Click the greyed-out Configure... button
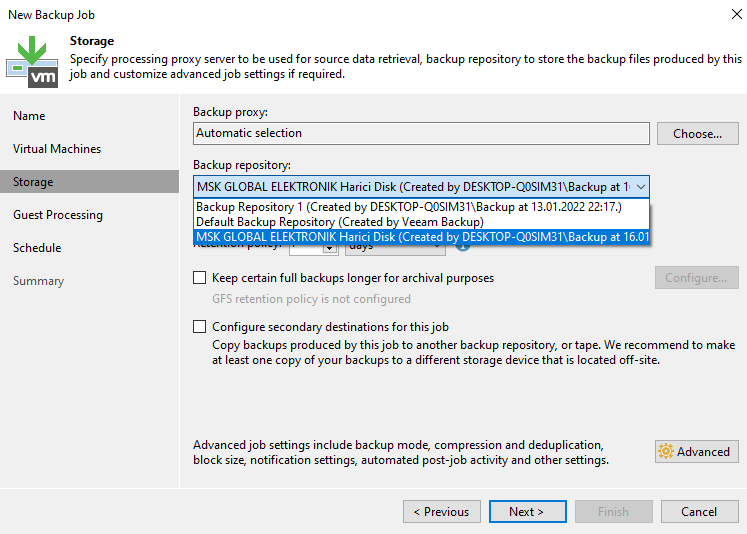The width and height of the screenshot is (747, 534). point(697,278)
